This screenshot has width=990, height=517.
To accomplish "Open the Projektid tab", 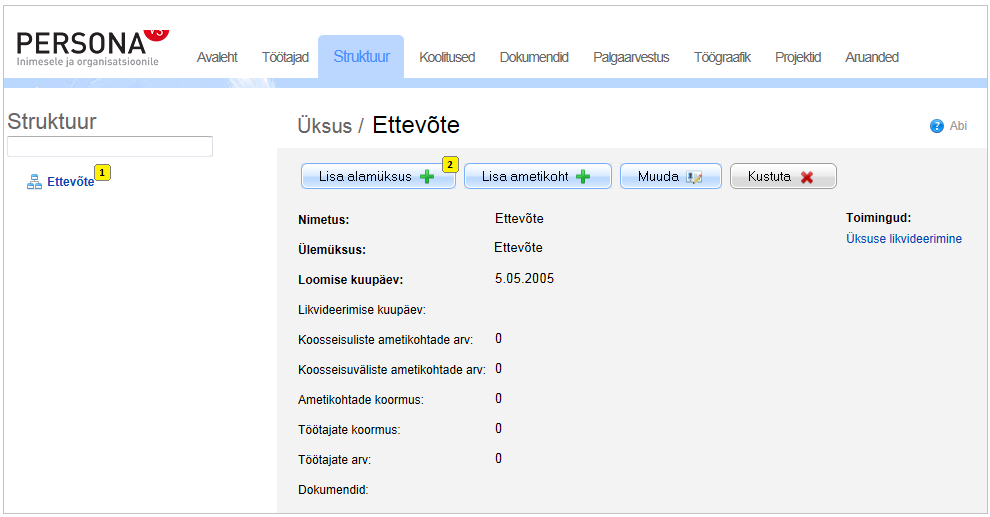I will tap(798, 57).
